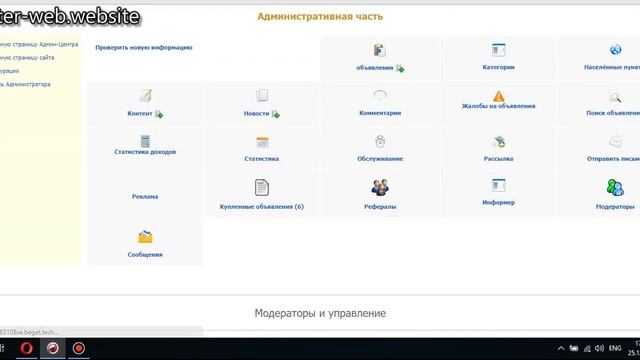This screenshot has height=360, width=640.
Task: Click the network icon in system tray
Action: coord(587,349)
